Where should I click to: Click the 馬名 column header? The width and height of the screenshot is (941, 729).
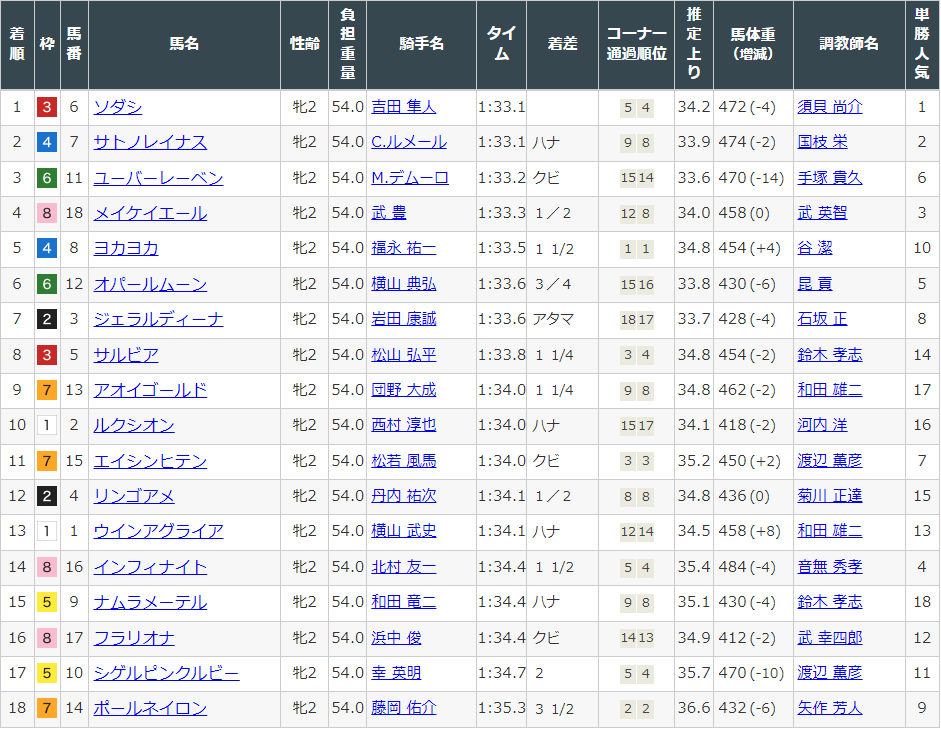184,44
